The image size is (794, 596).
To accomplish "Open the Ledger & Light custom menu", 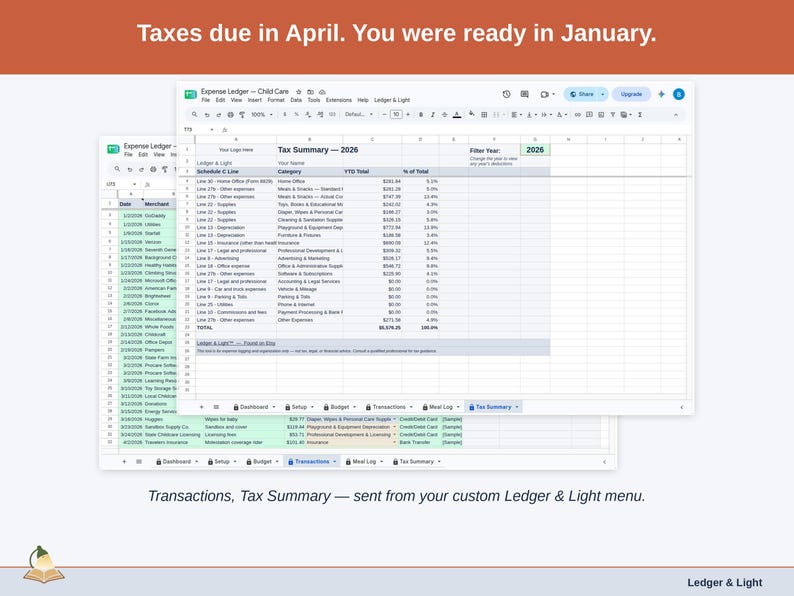I will pos(392,100).
